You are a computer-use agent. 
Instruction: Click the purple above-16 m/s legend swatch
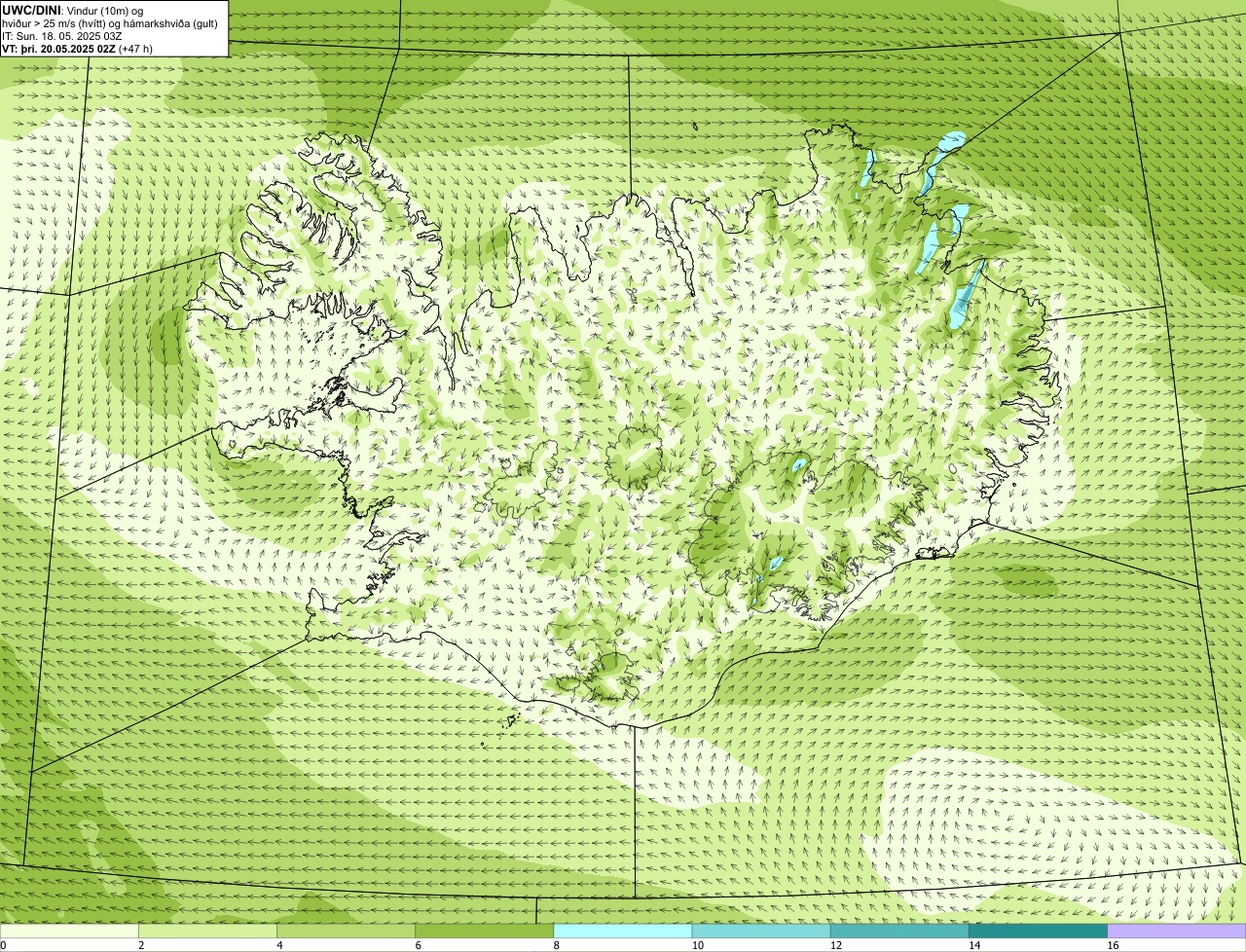(x=1177, y=932)
